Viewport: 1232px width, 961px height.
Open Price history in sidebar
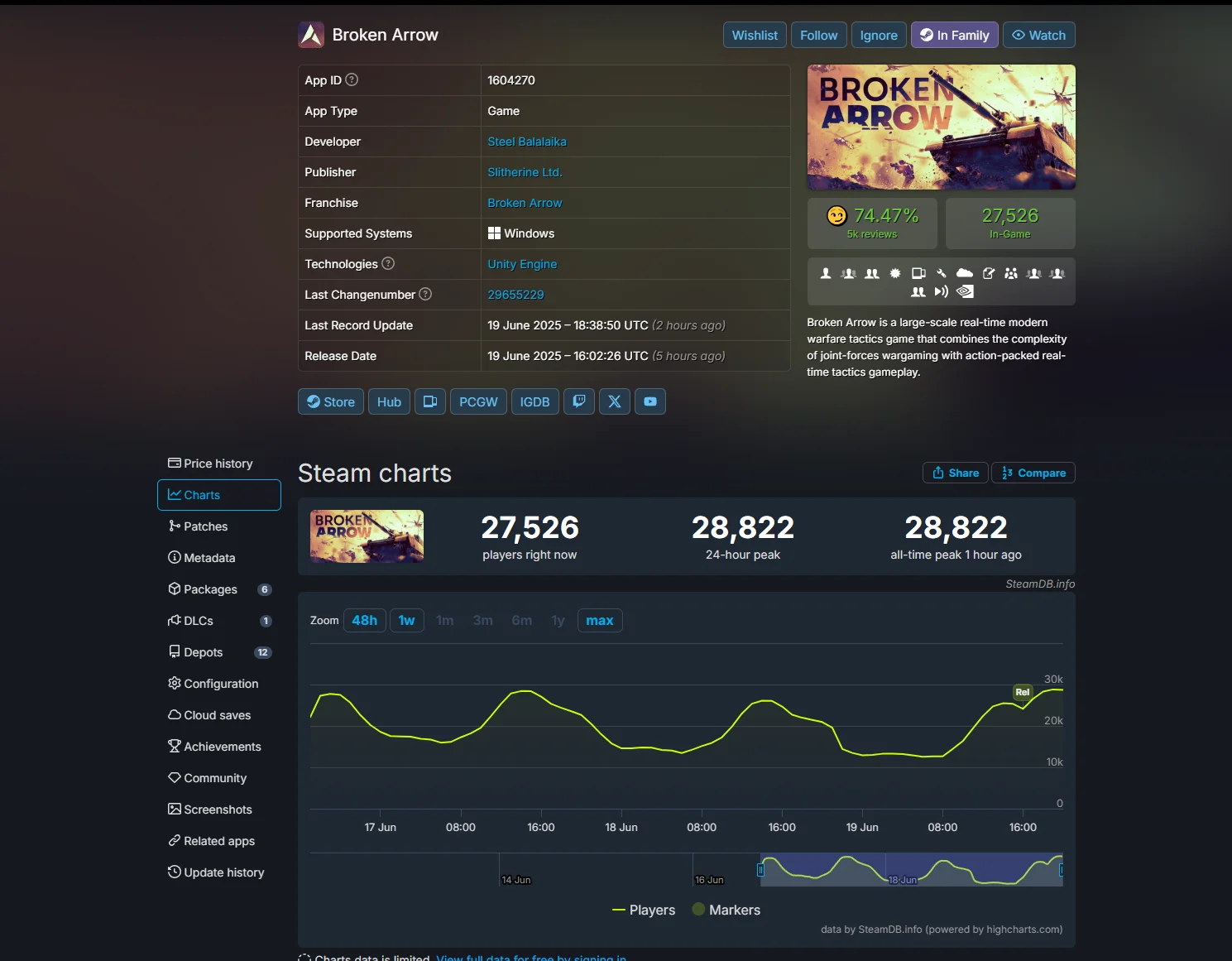[x=219, y=464]
